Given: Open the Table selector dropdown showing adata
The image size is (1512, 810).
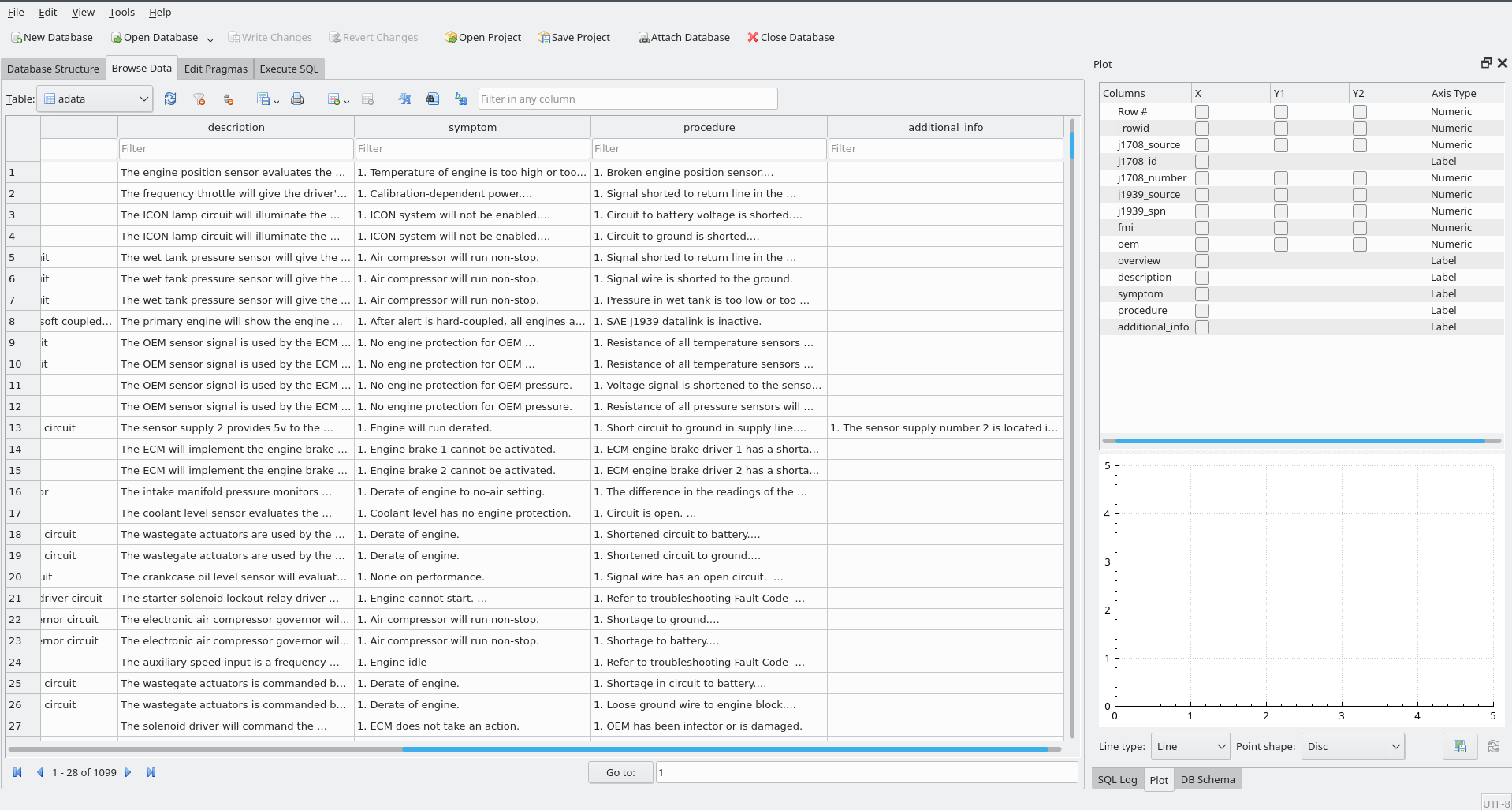Looking at the screenshot, I should tap(95, 99).
